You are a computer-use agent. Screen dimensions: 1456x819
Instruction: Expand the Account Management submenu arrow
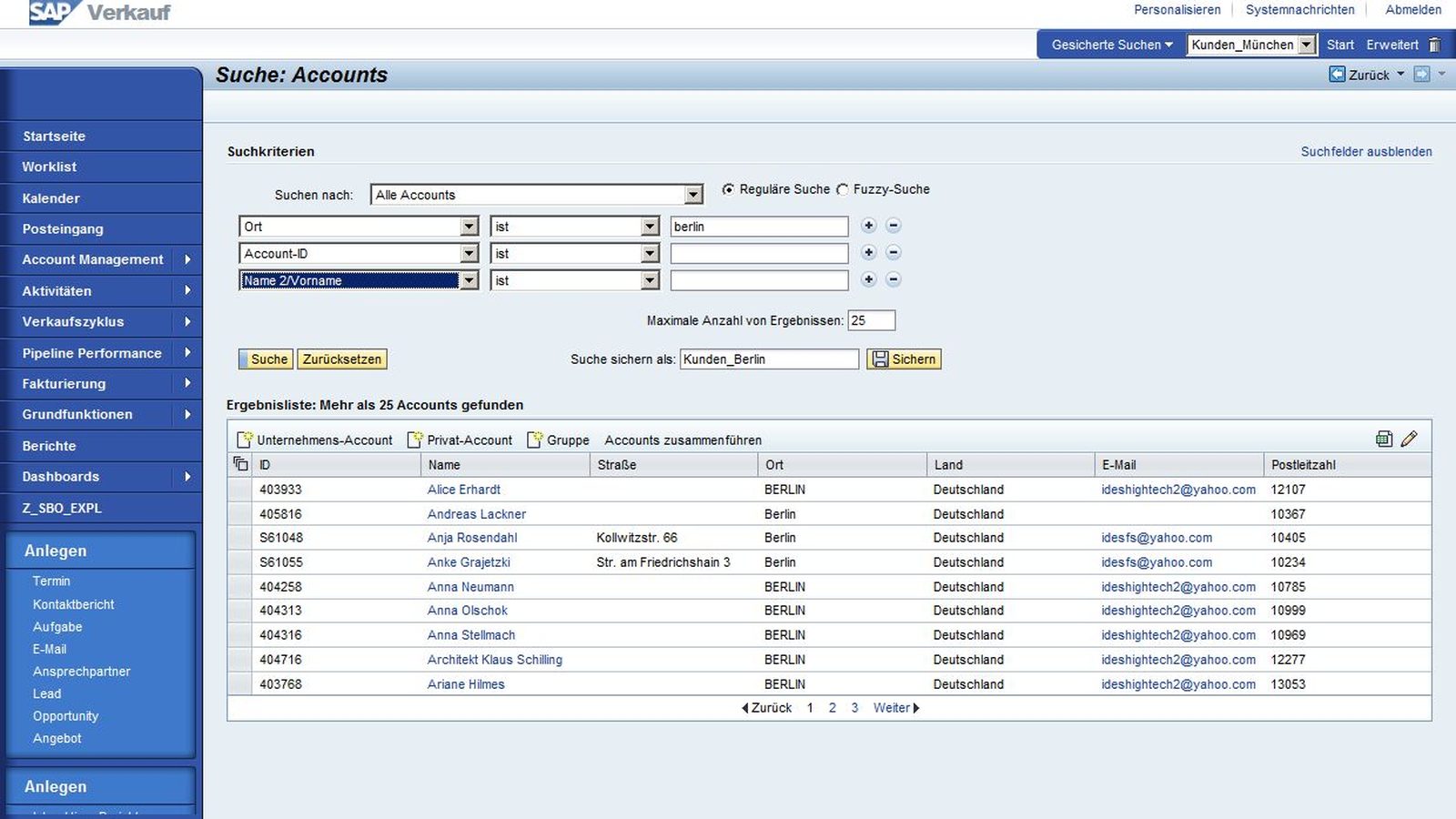pyautogui.click(x=187, y=259)
